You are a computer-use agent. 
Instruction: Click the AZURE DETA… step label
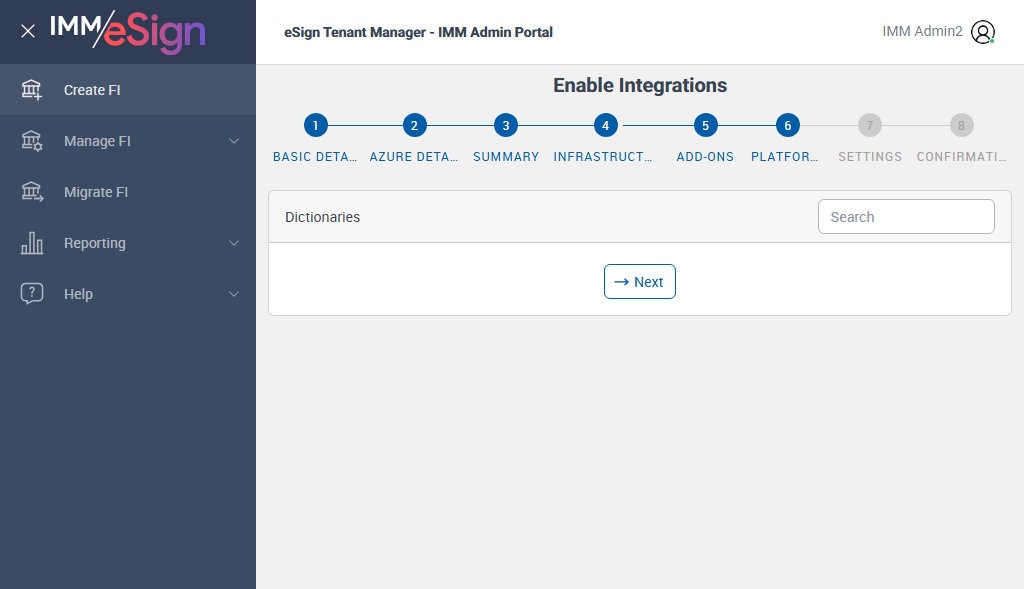[x=413, y=157]
